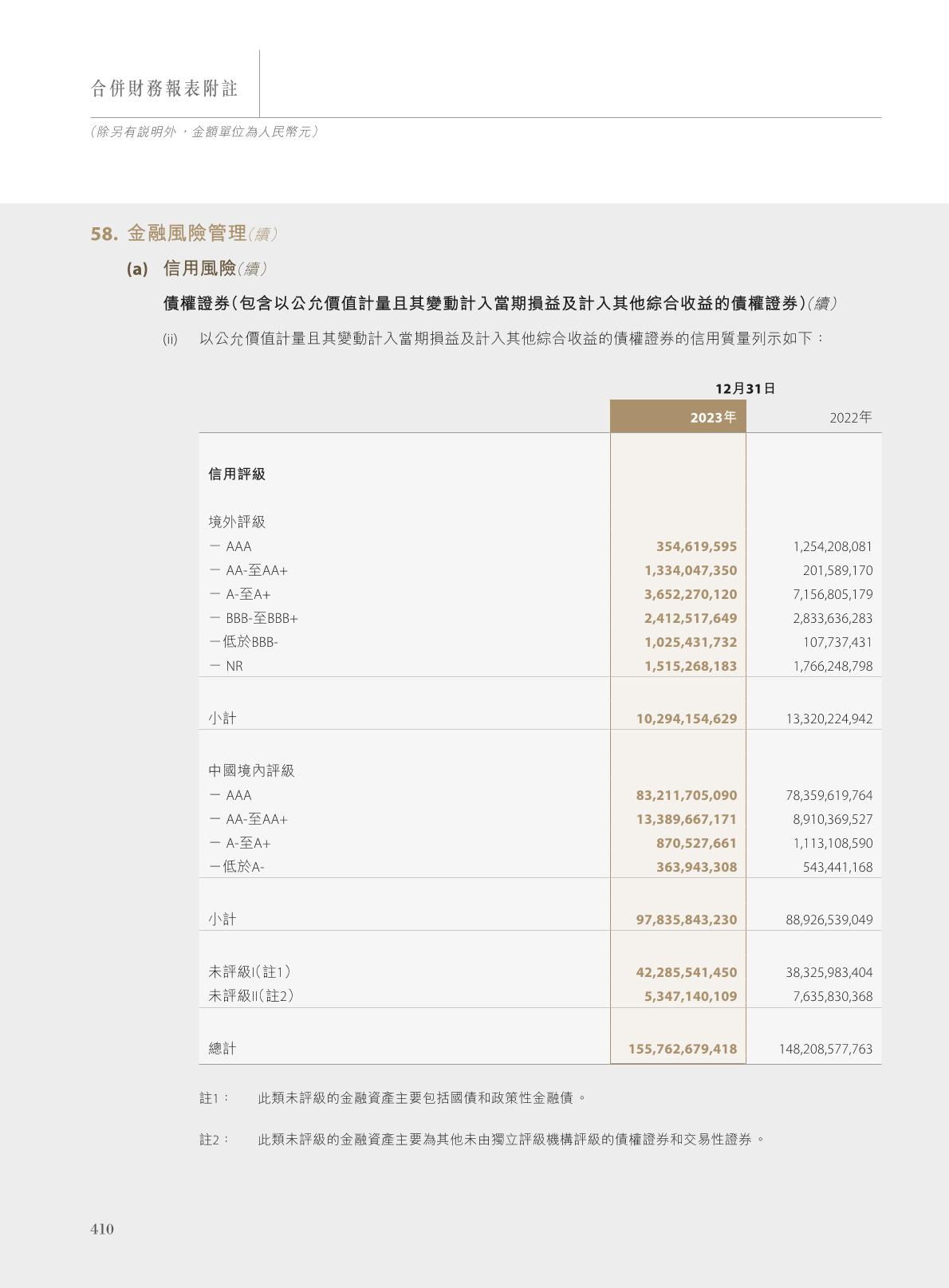
Task: Select the 信用評級 row label
Action: click(x=237, y=474)
